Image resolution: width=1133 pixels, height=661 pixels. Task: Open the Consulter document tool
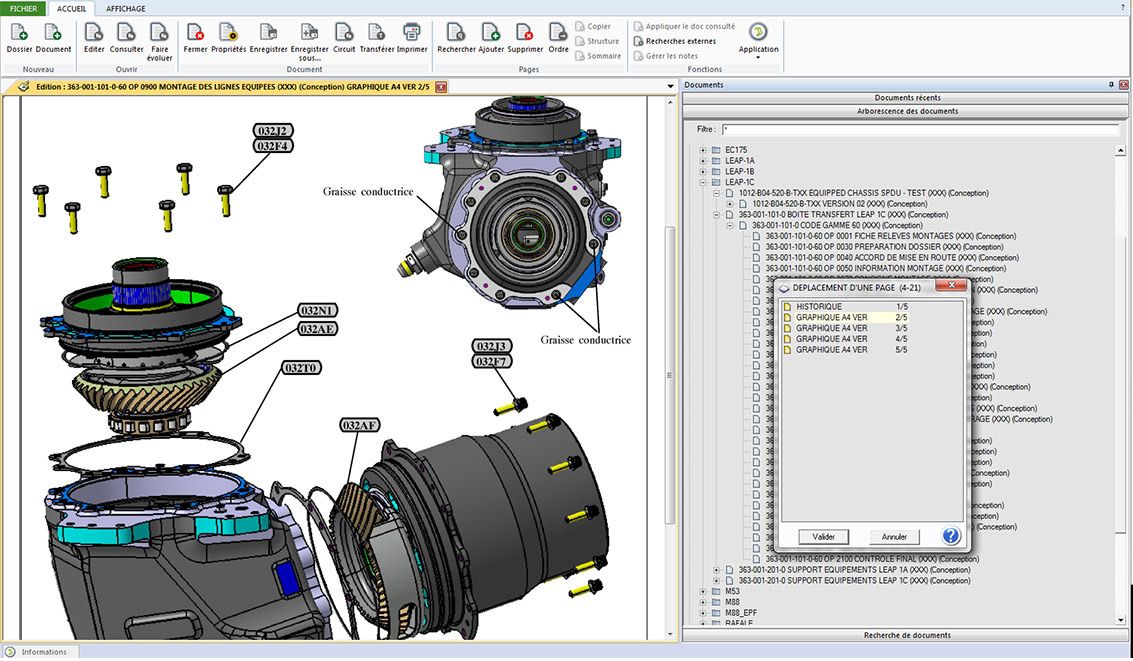tap(127, 33)
